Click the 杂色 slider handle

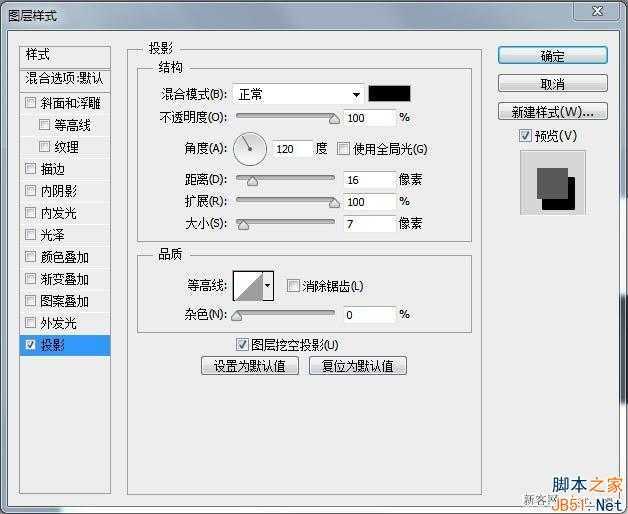coord(237,316)
